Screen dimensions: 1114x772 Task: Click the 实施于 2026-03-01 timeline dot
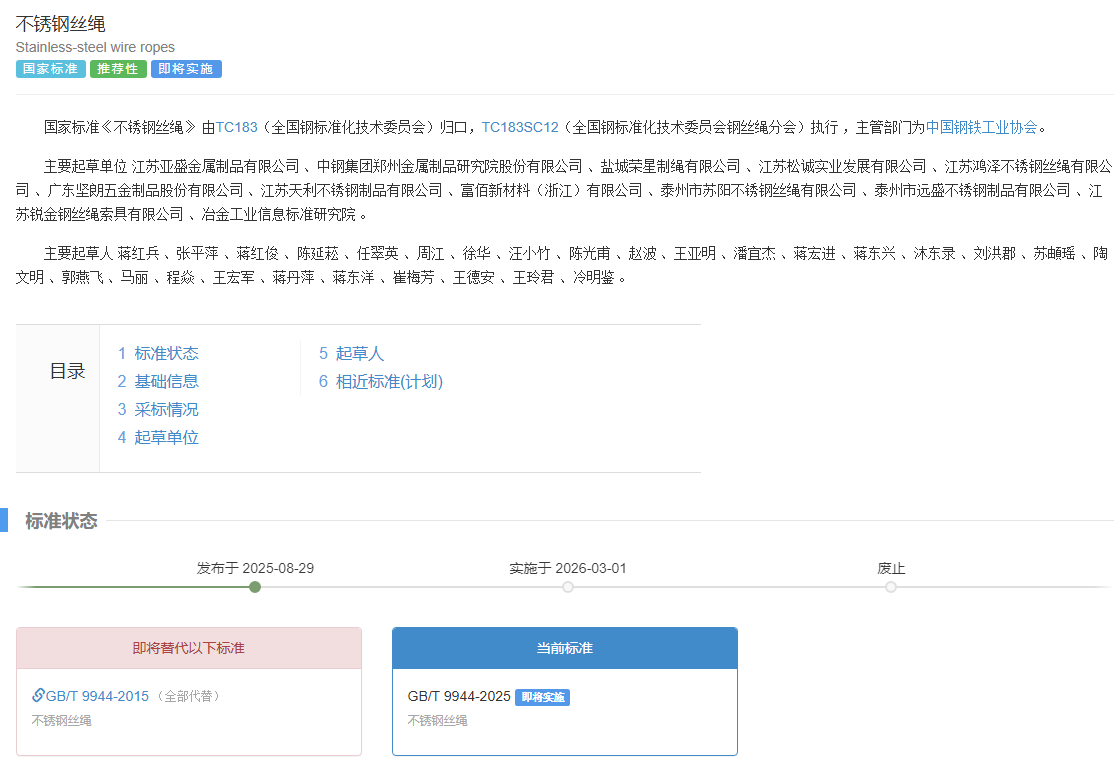(568, 587)
